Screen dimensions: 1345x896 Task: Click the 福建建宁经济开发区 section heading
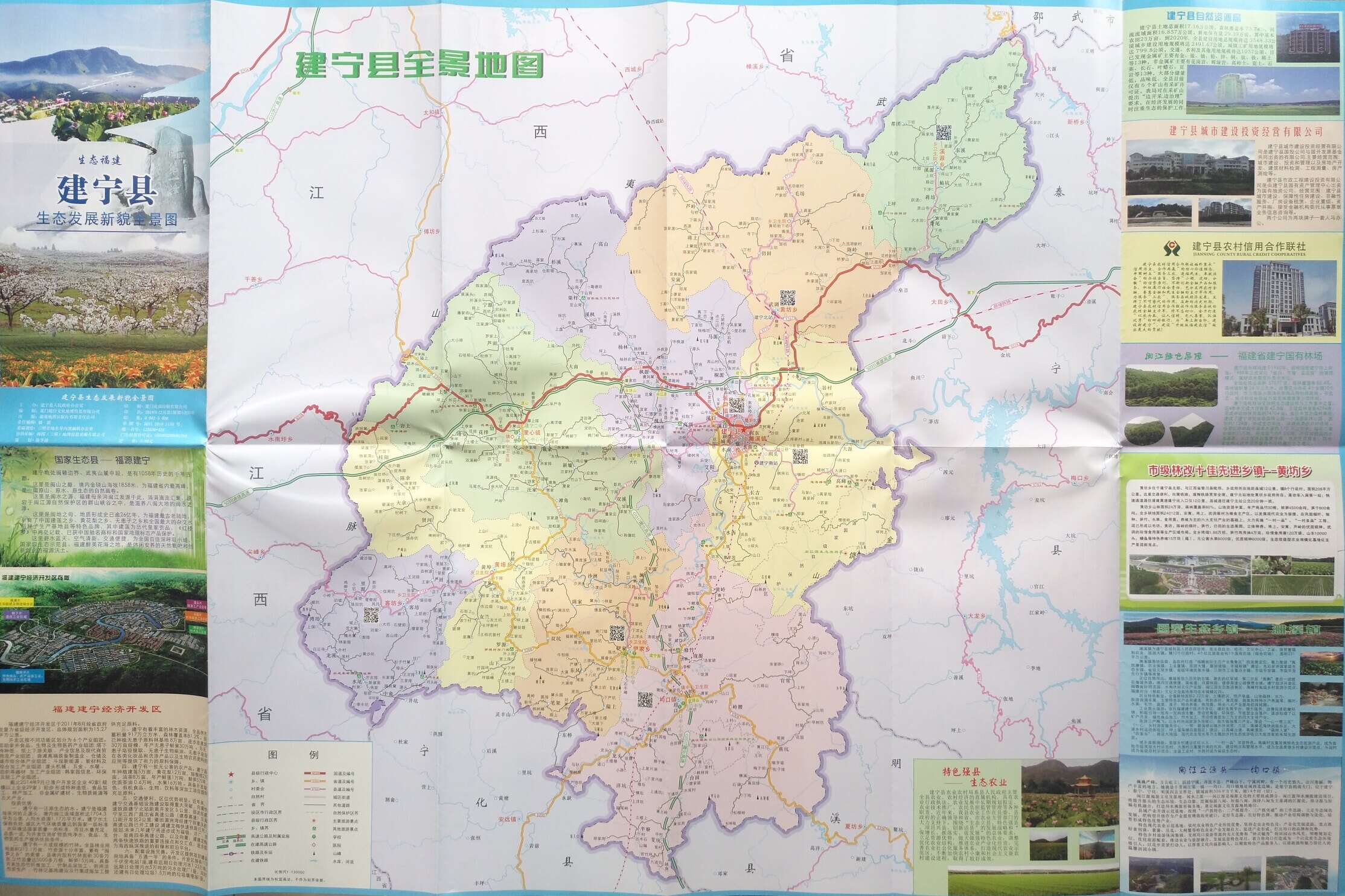tap(106, 709)
